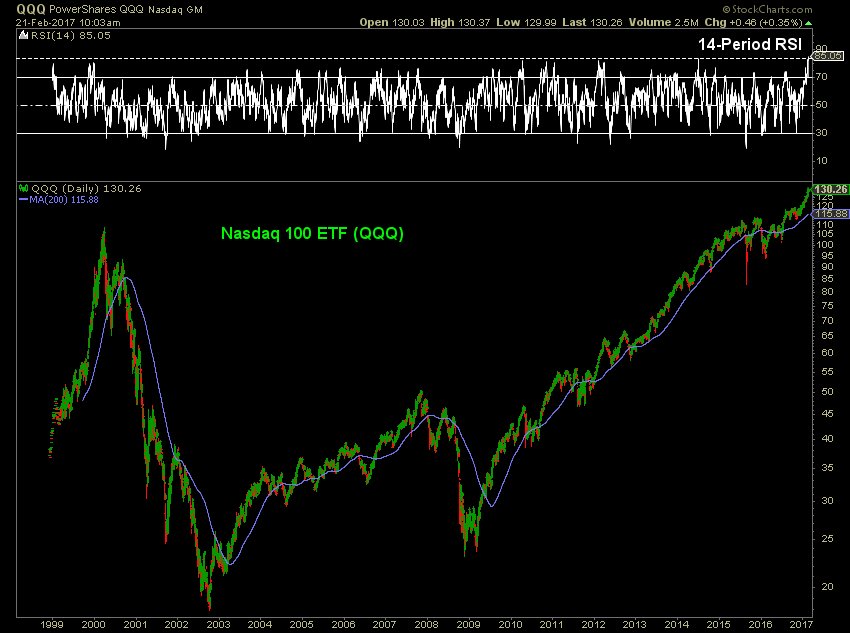850x633 pixels.
Task: Click the RSI(14) 85.05 legend text
Action: (x=71, y=36)
